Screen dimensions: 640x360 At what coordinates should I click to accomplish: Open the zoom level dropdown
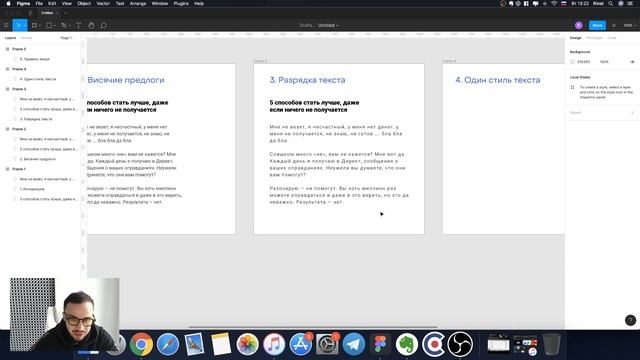click(629, 25)
